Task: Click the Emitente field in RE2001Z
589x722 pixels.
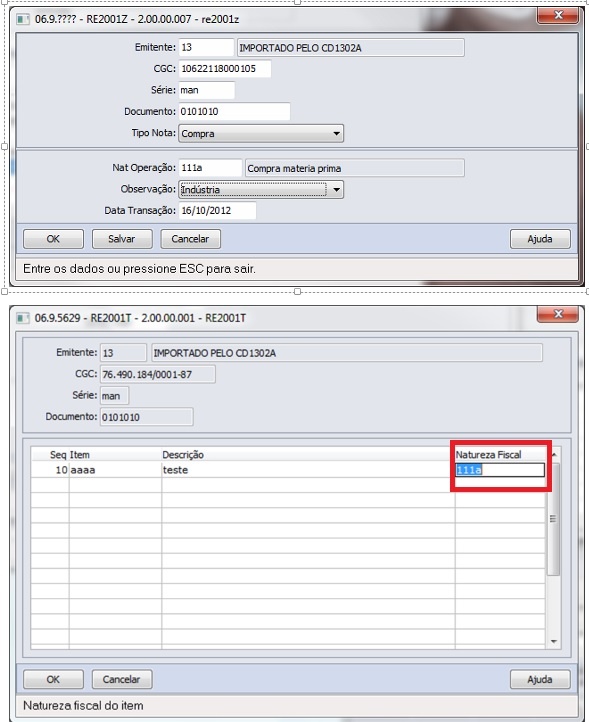Action: coord(206,47)
